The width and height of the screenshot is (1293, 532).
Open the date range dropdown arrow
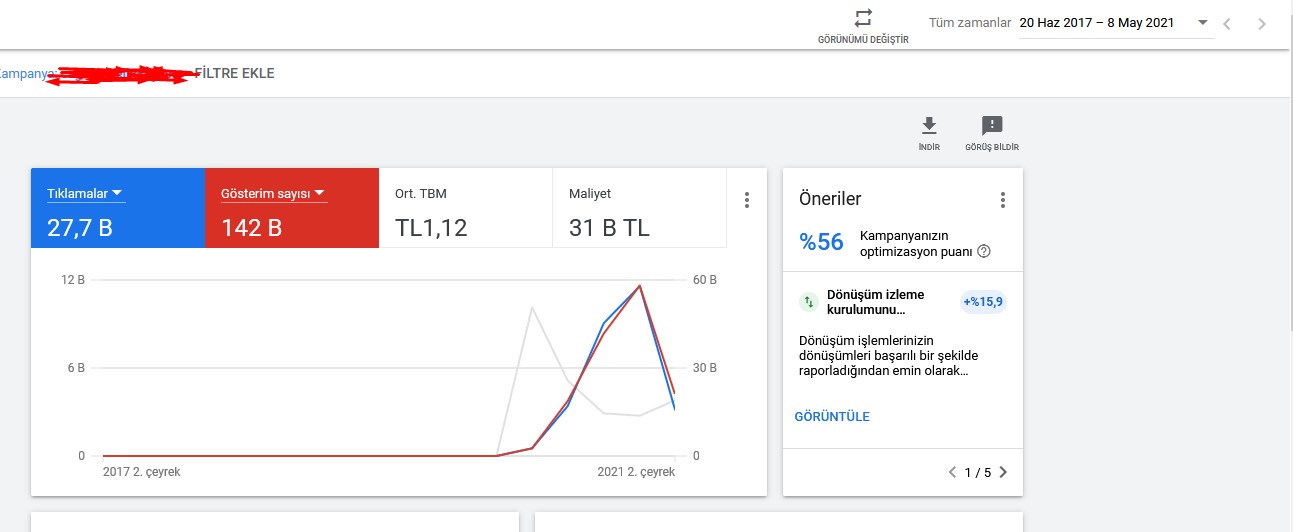[x=1203, y=22]
